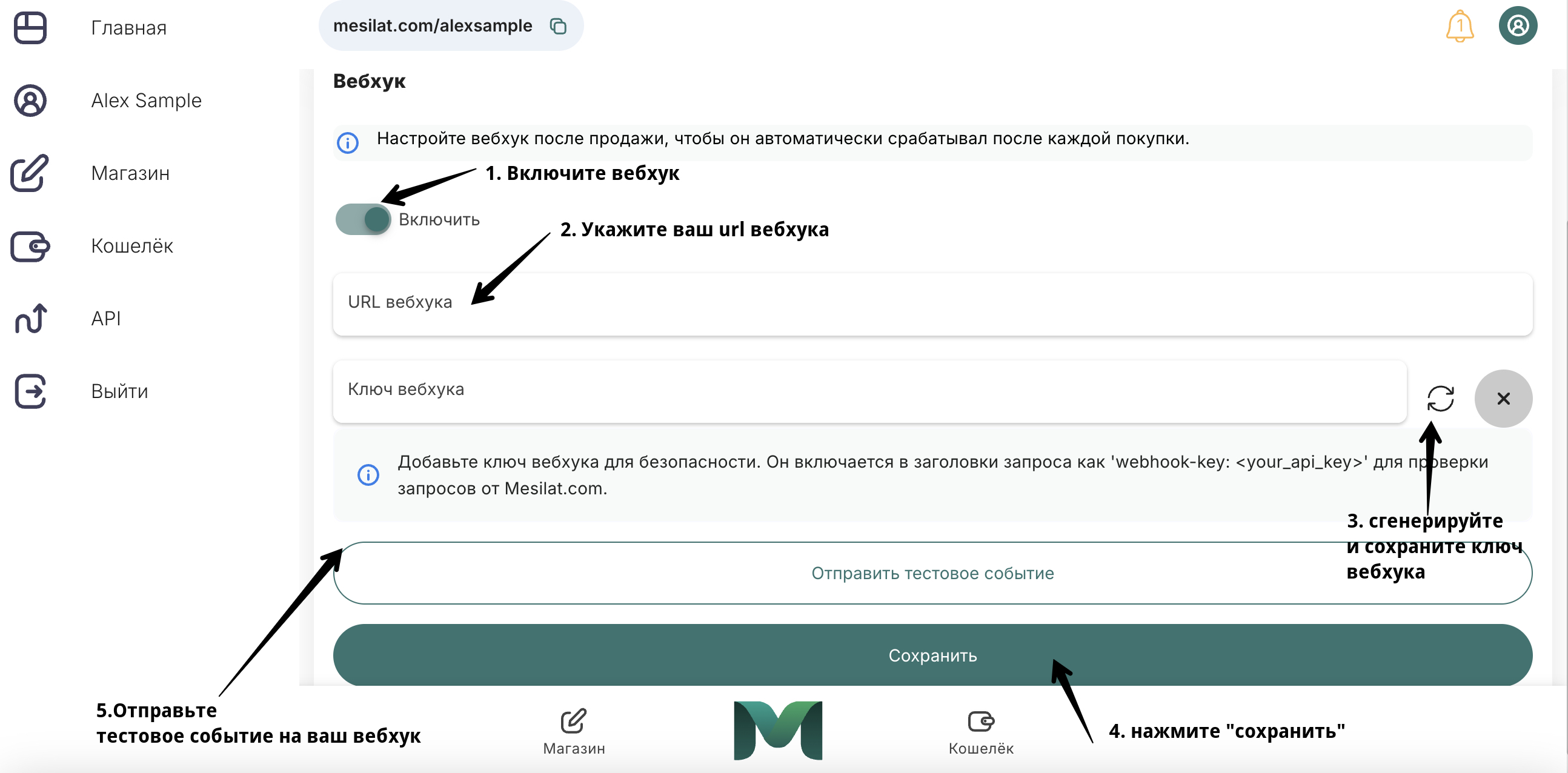
Task: Toggle webhook activation switch off
Action: pyautogui.click(x=364, y=219)
